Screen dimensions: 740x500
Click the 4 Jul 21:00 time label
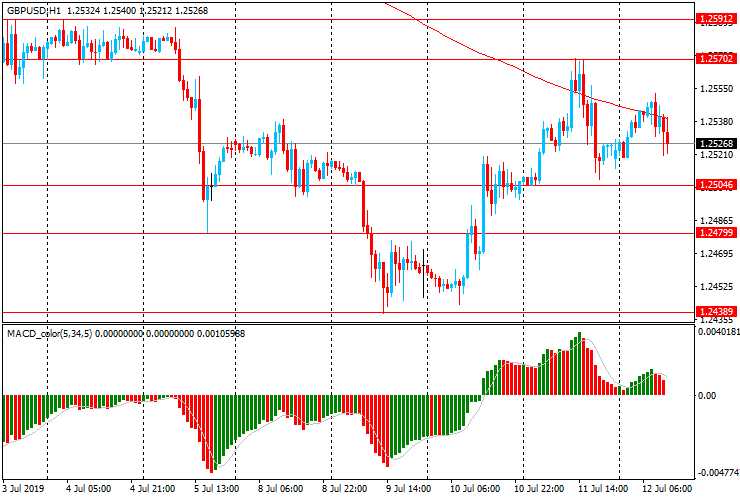tap(152, 488)
